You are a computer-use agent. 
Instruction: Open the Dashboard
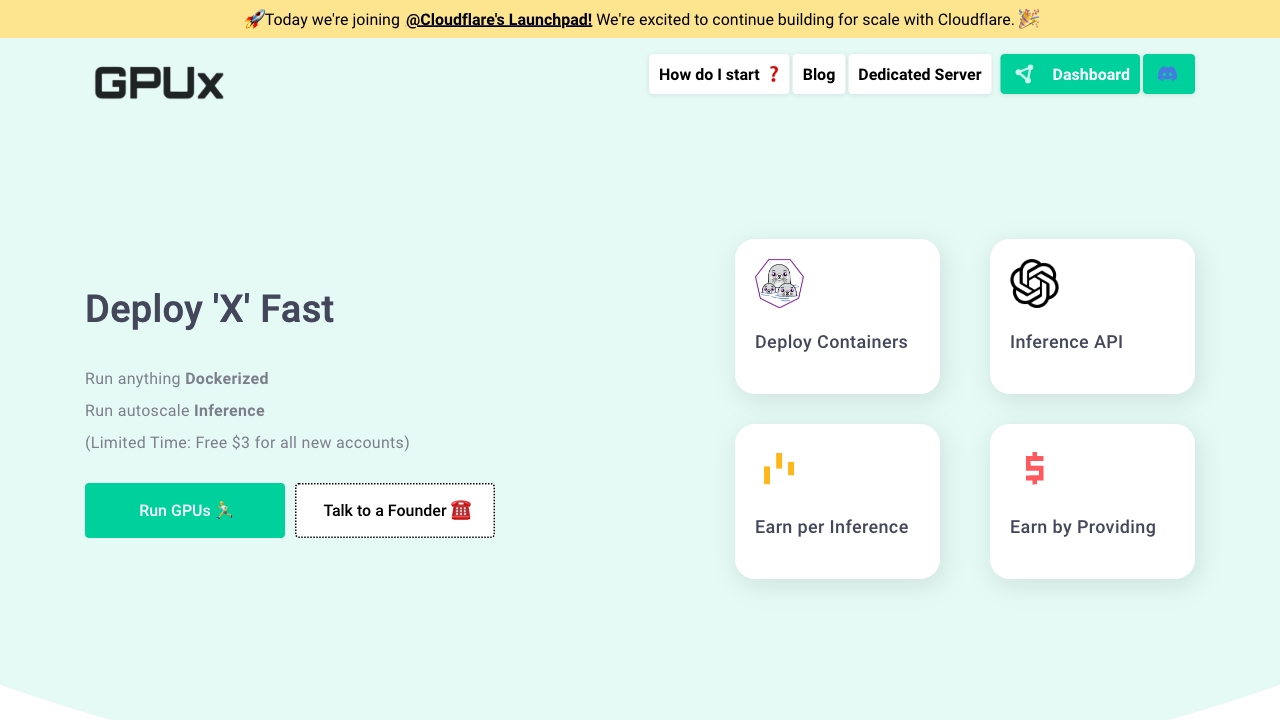point(1090,74)
